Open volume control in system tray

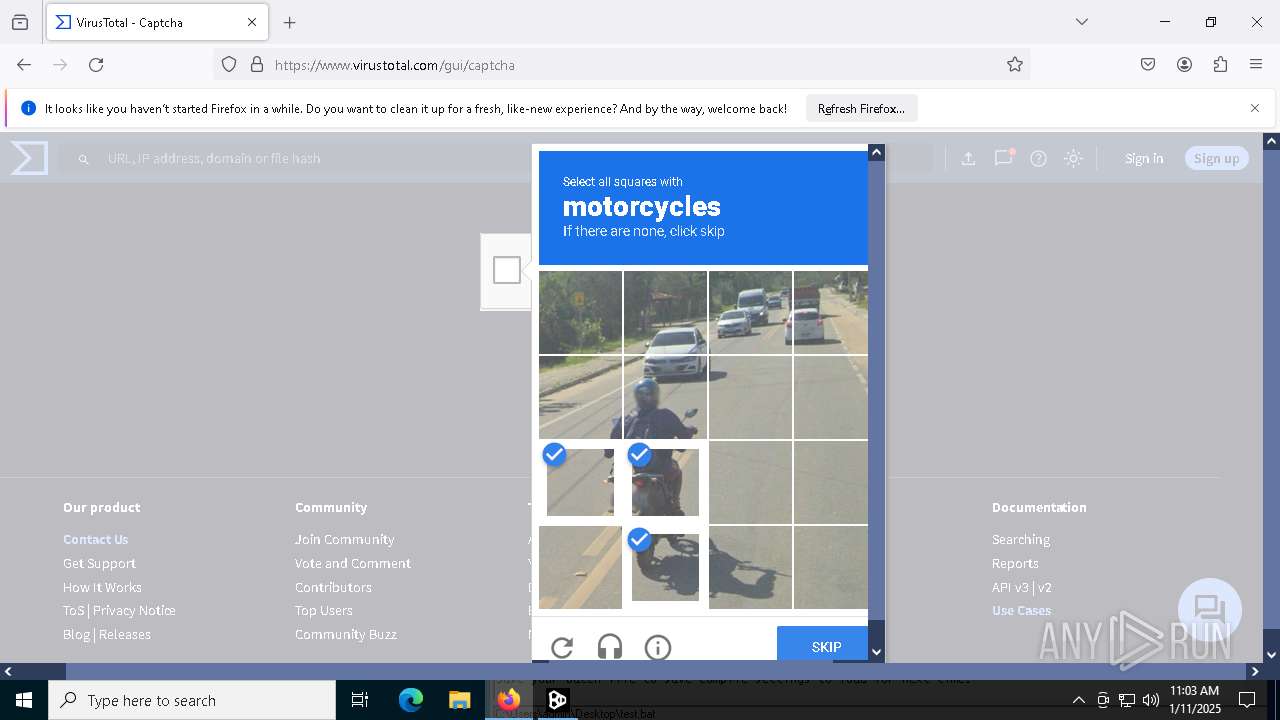click(x=1151, y=700)
